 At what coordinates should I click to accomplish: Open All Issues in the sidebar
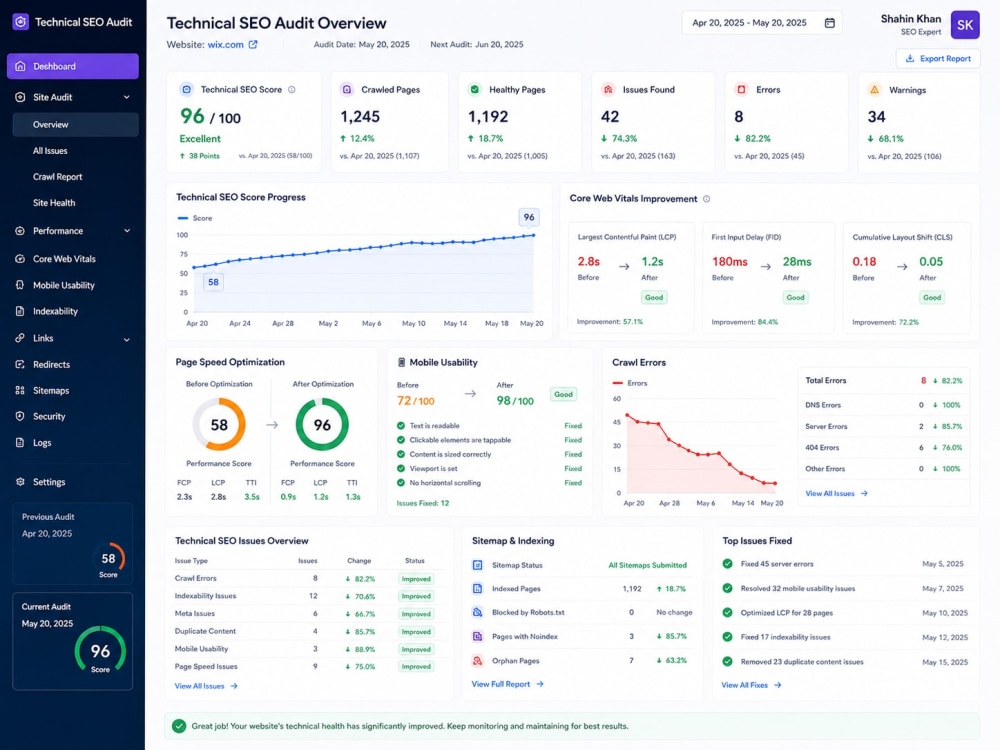(x=50, y=151)
